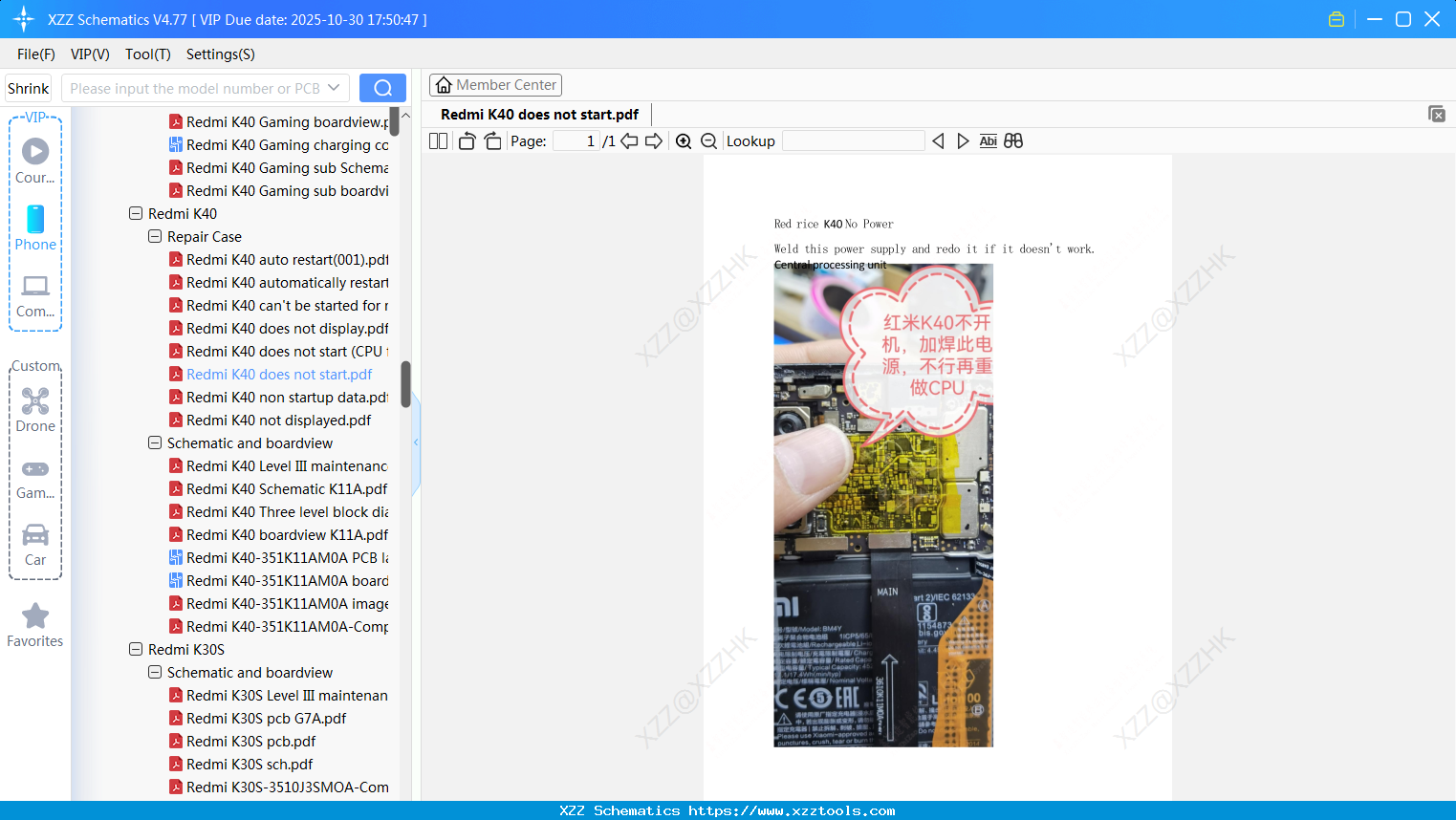Viewport: 1456px width, 820px height.
Task: Collapse the Redmi K40 tree node
Action: coord(136,214)
